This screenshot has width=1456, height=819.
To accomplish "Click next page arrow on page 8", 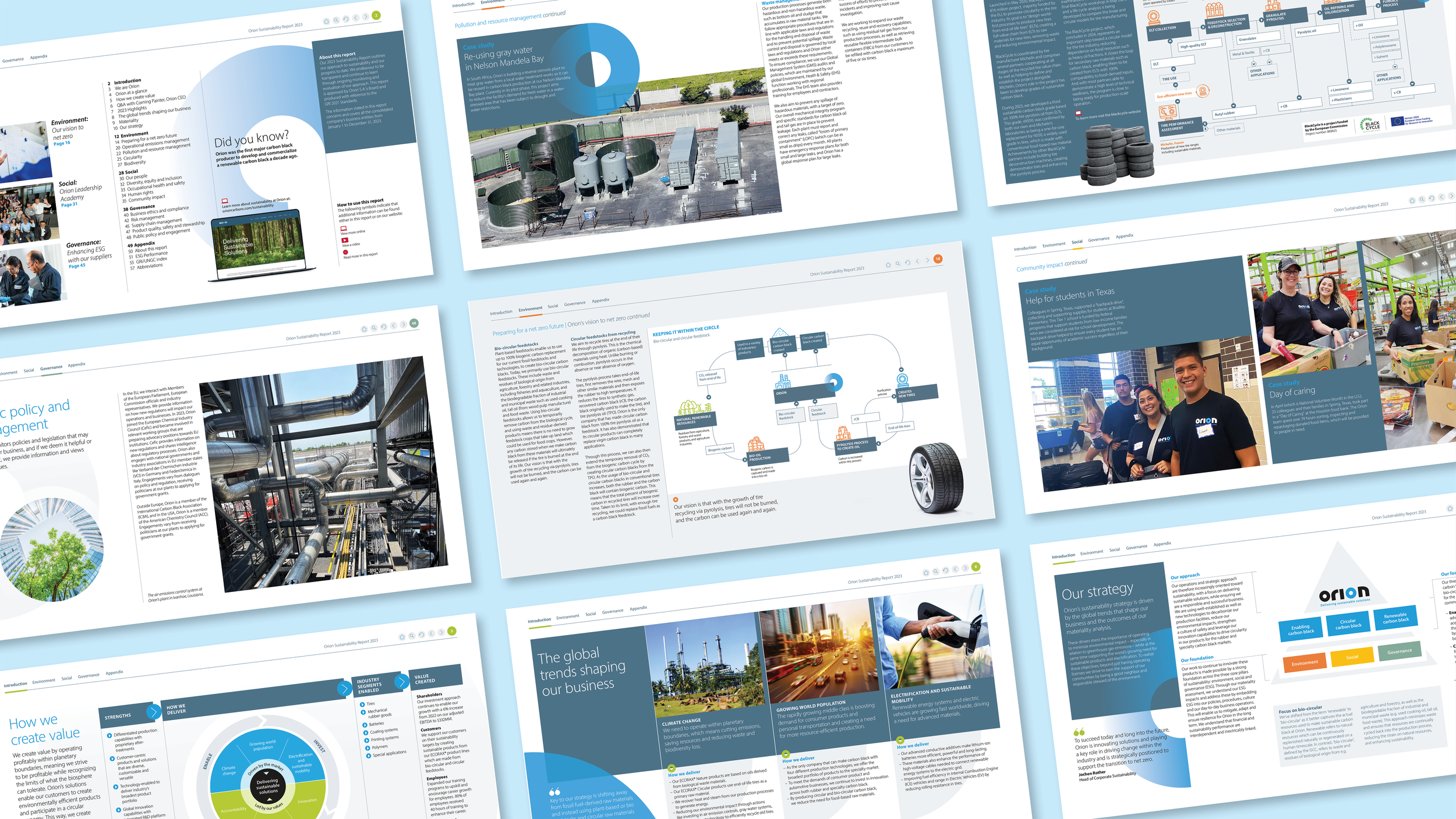I will point(965,568).
